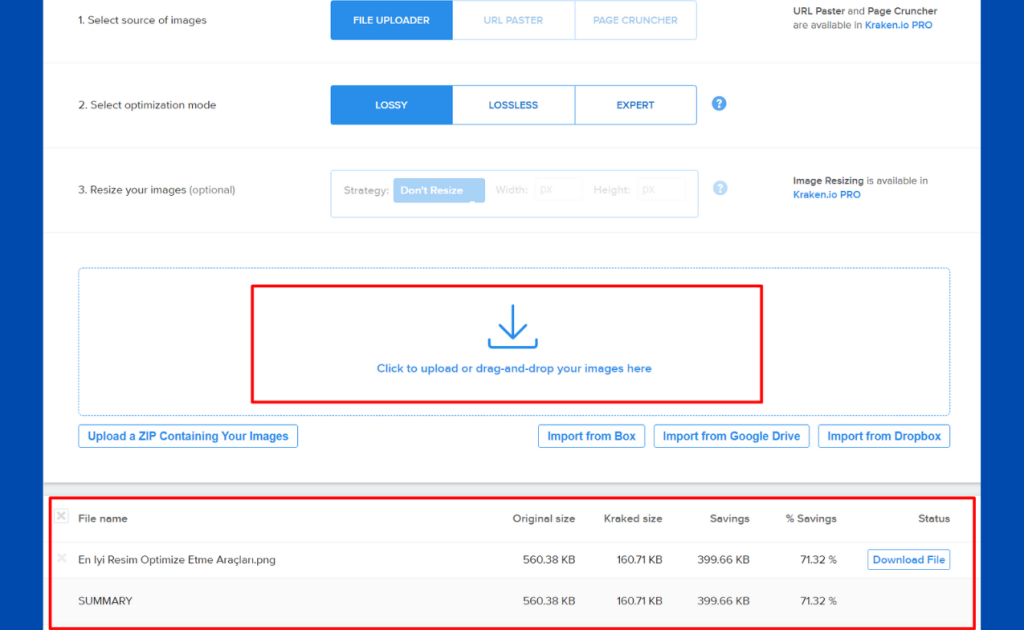This screenshot has width=1024, height=630.
Task: Click the Width px input field
Action: 558,189
